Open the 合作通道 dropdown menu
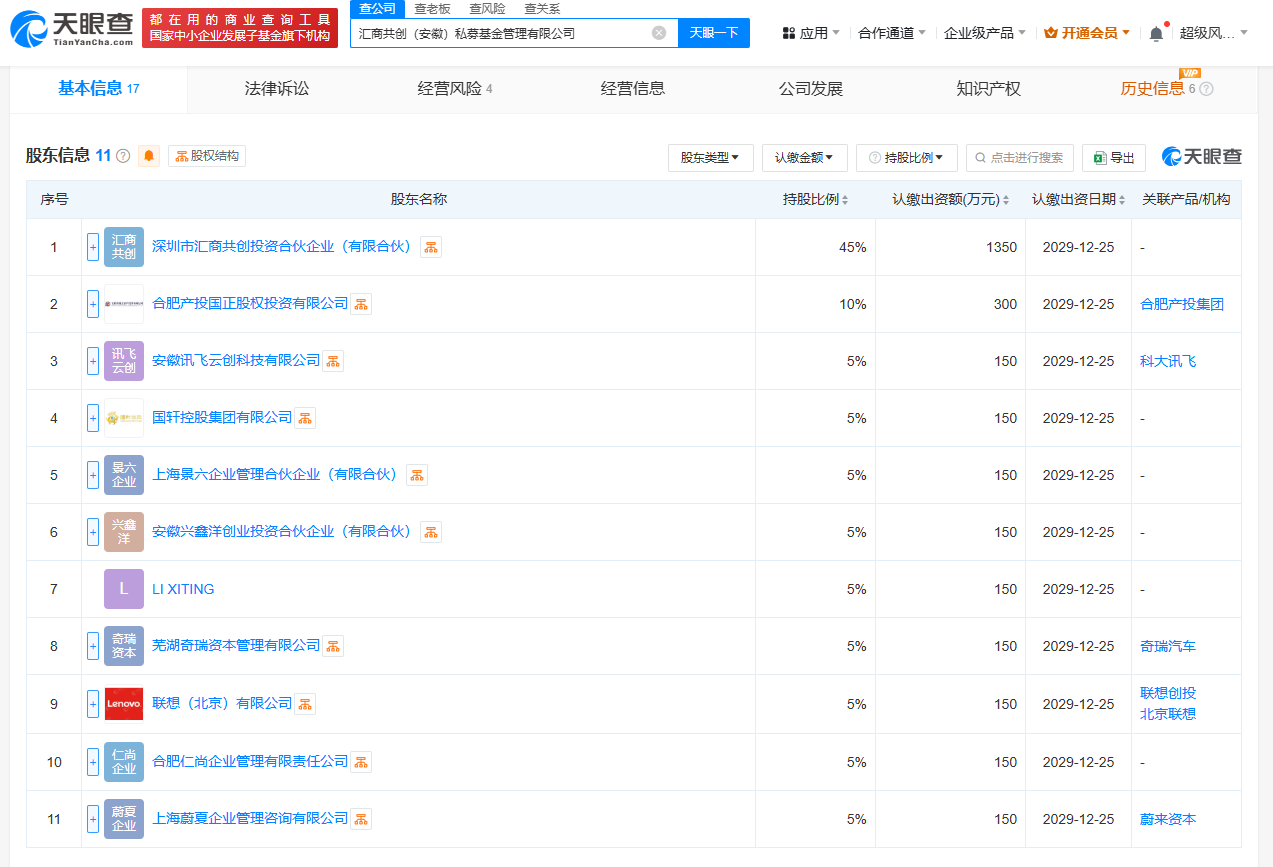 click(x=892, y=33)
